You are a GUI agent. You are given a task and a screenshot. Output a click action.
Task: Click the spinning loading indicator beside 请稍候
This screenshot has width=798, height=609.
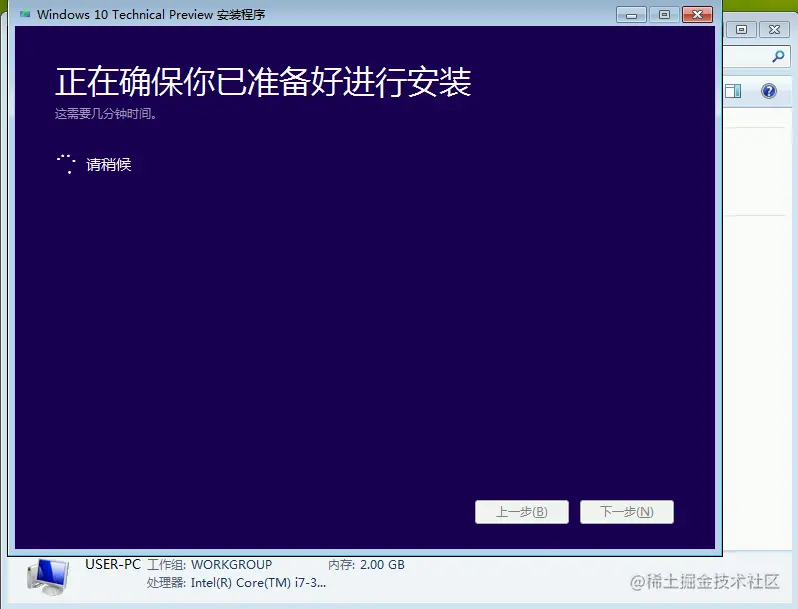pyautogui.click(x=66, y=164)
